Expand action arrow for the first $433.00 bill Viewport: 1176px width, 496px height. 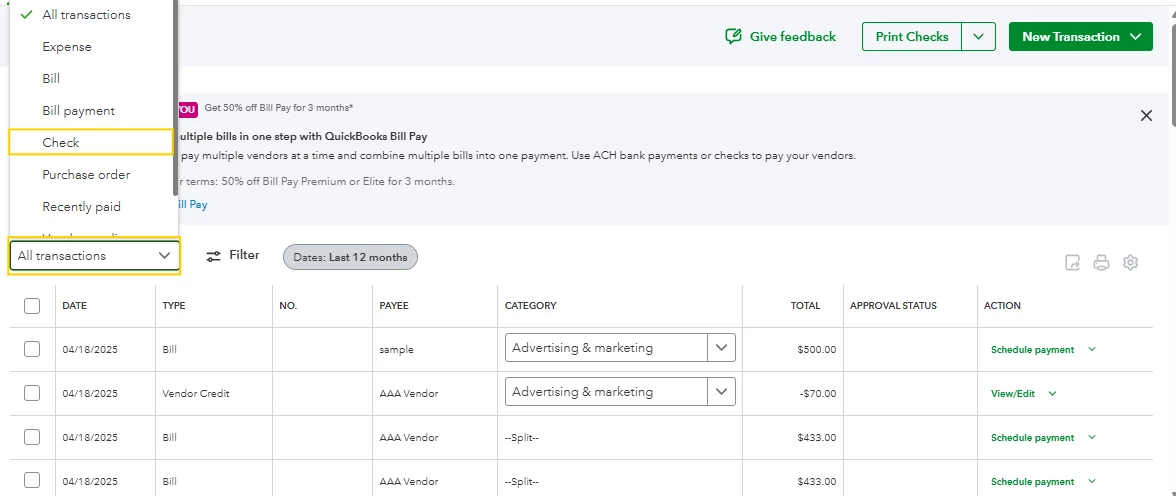(x=1092, y=437)
